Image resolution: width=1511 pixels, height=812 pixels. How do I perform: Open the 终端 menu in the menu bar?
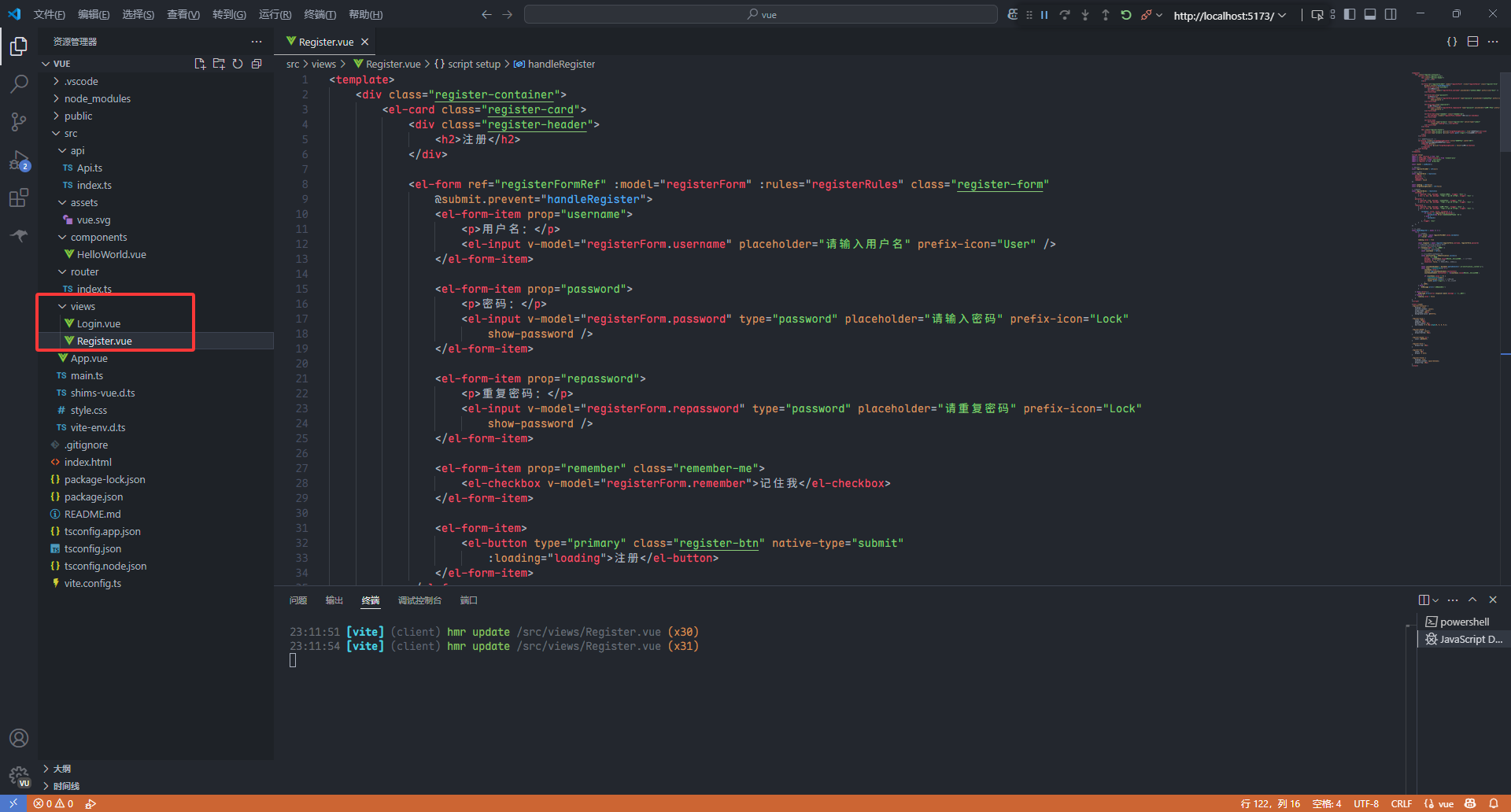pos(320,15)
